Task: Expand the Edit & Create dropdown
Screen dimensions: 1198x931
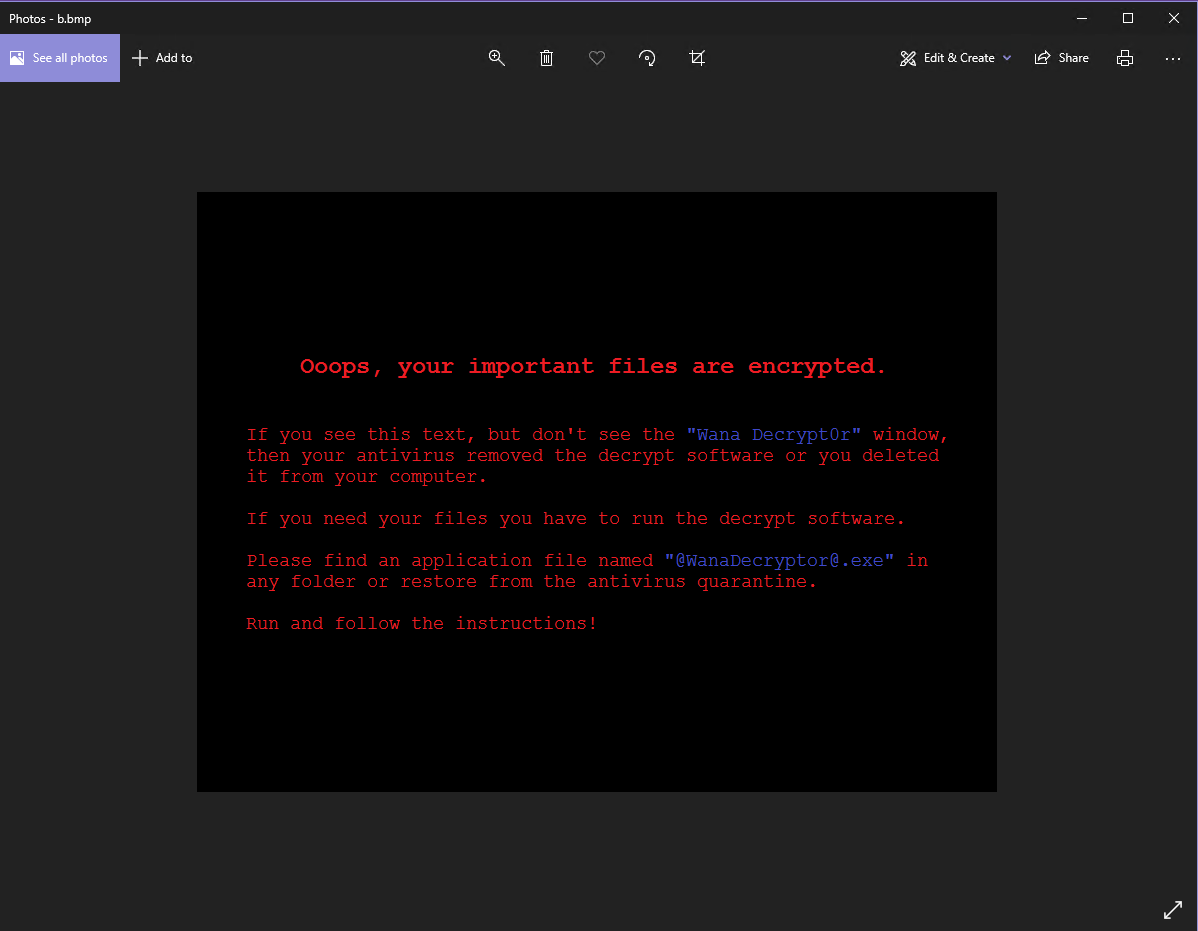Action: click(956, 58)
